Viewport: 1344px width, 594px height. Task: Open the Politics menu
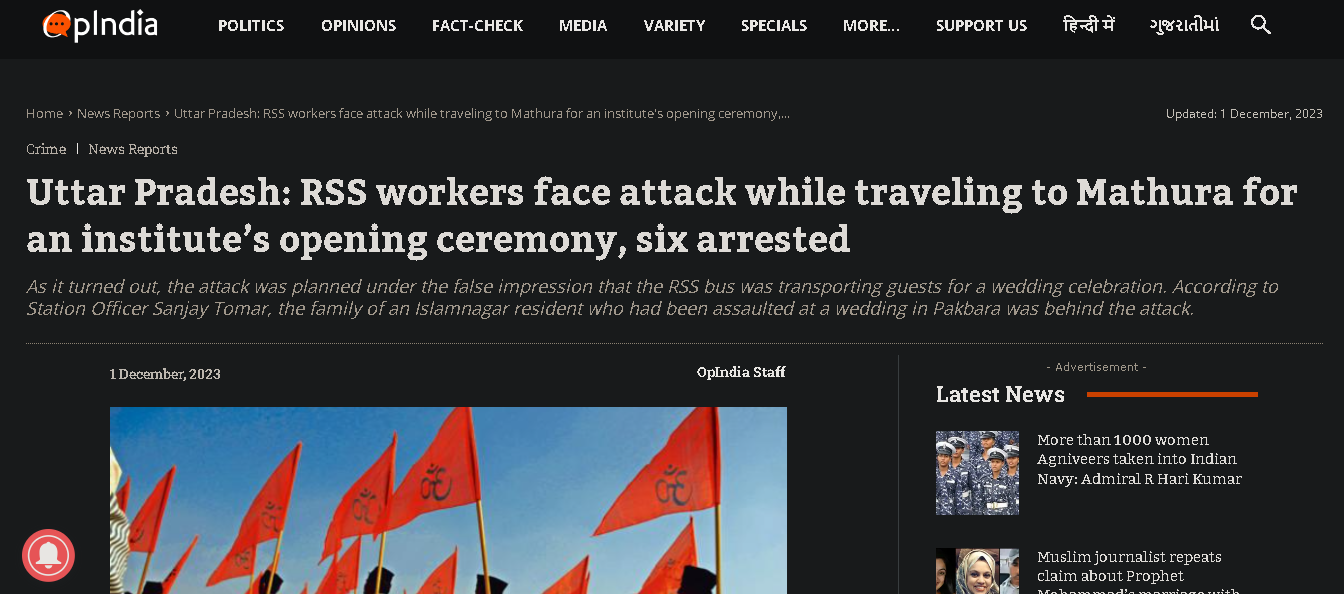251,26
